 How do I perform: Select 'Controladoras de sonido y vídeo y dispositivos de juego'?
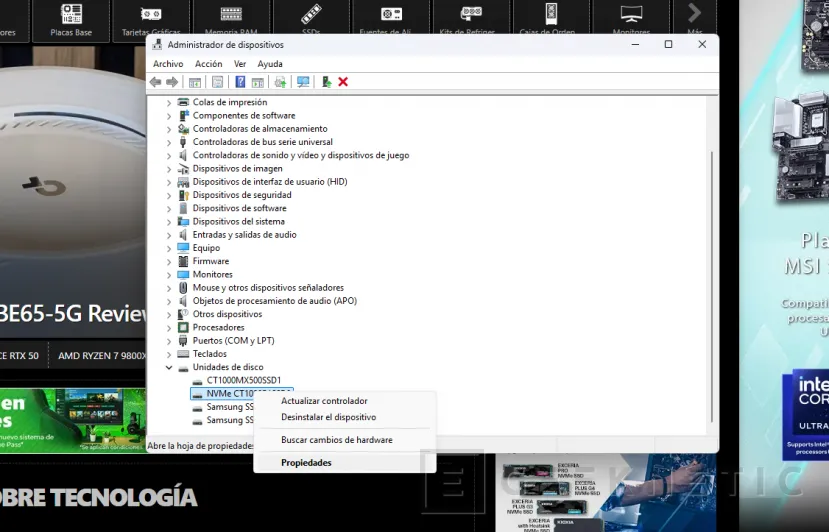pos(301,155)
